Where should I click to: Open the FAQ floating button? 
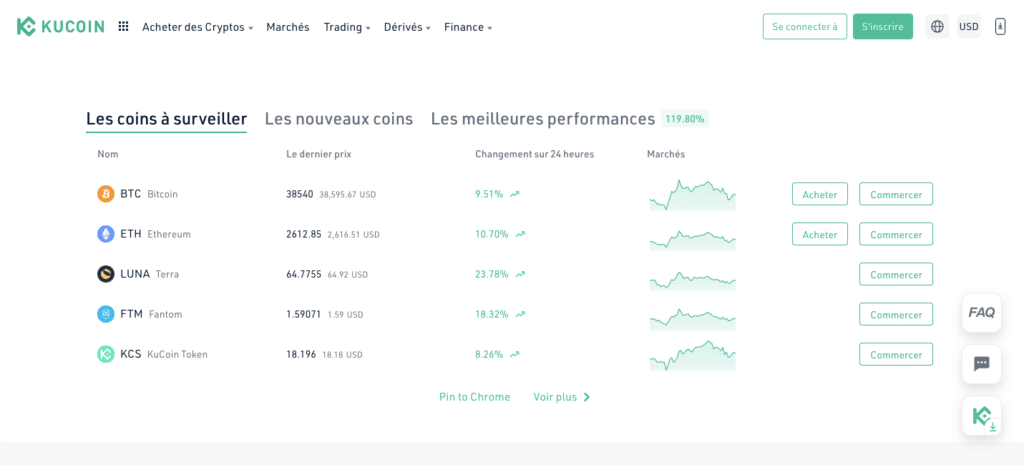[982, 312]
